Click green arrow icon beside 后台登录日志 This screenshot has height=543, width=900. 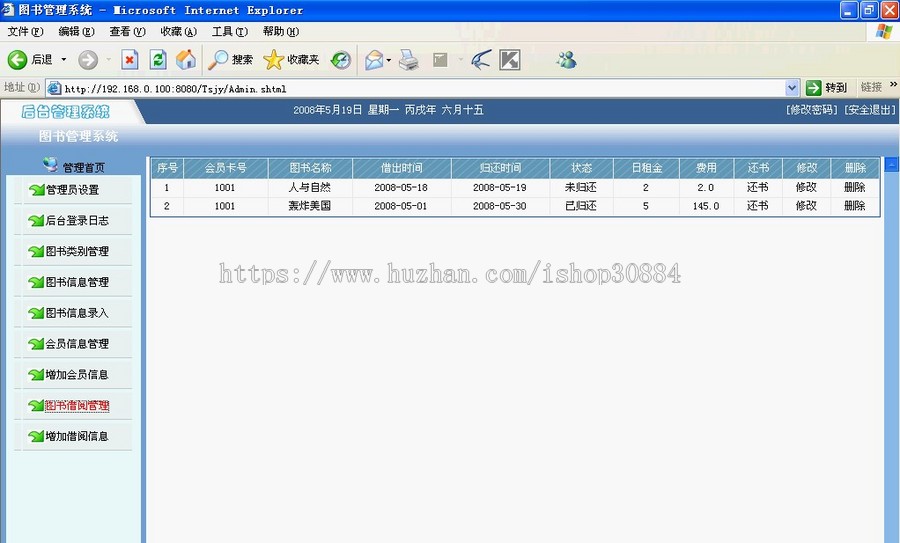(x=36, y=220)
